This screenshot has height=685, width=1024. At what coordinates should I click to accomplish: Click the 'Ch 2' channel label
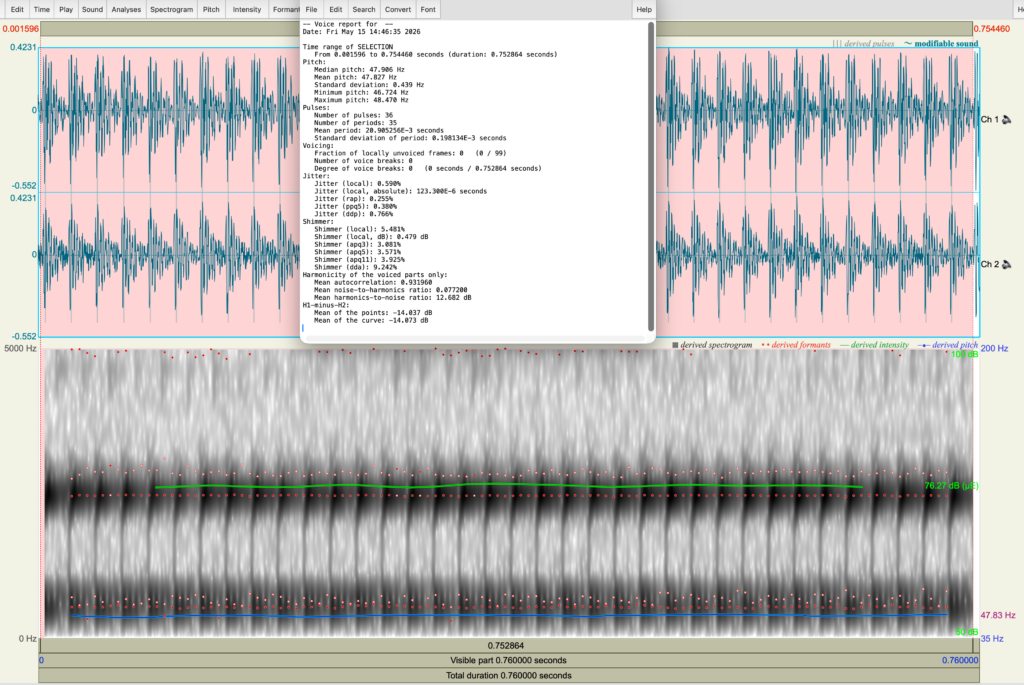pyautogui.click(x=989, y=264)
